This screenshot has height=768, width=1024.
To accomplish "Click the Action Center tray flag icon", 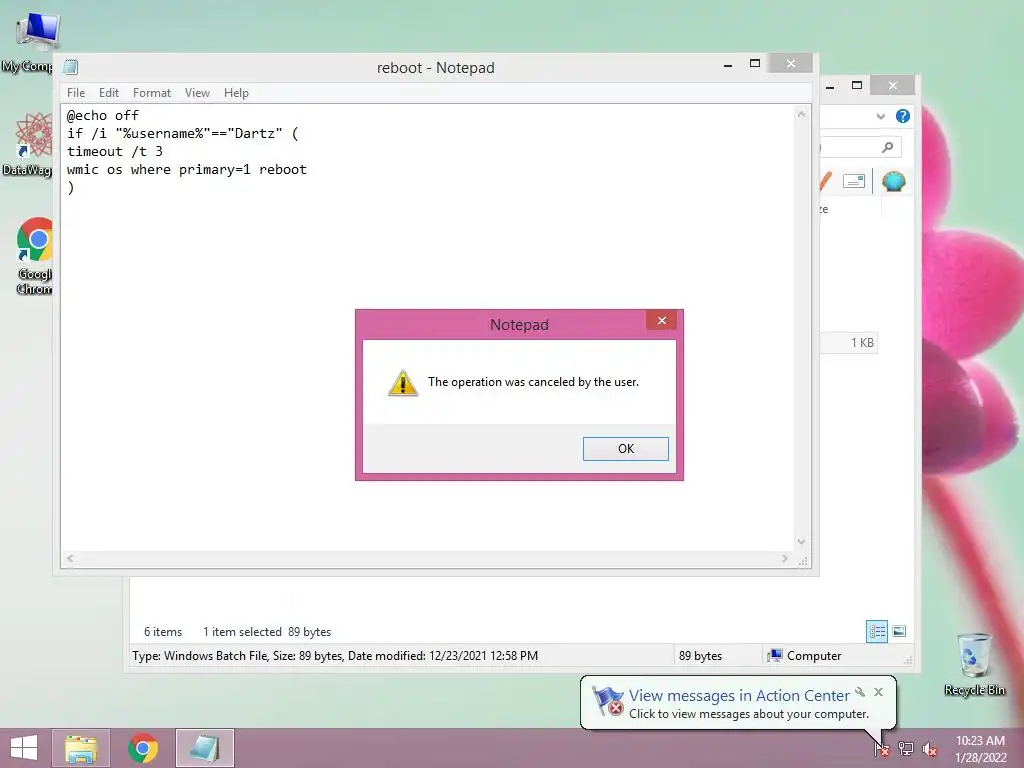I will coord(881,748).
